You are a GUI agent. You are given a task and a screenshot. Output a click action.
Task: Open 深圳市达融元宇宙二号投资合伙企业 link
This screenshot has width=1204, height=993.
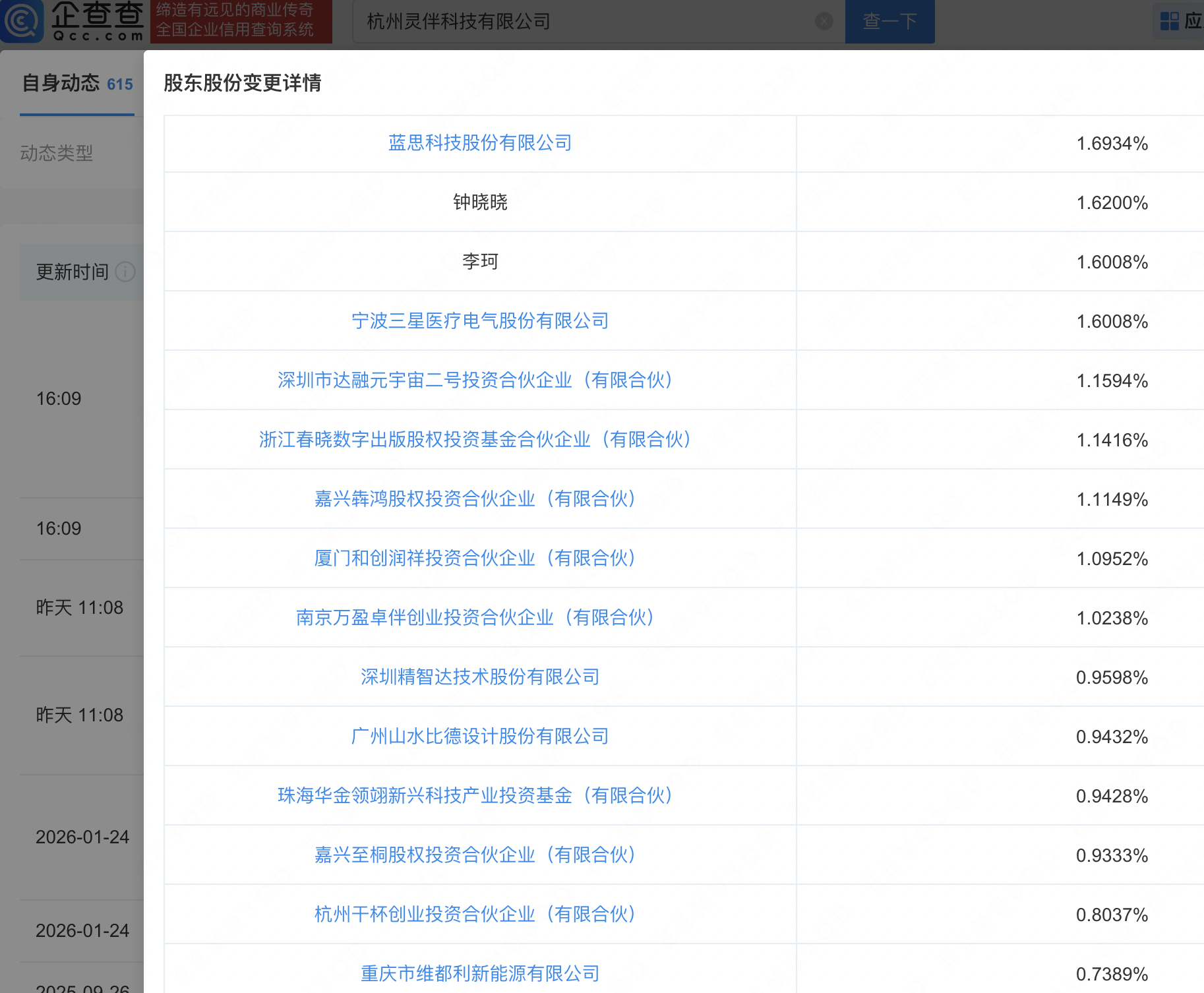pyautogui.click(x=475, y=380)
